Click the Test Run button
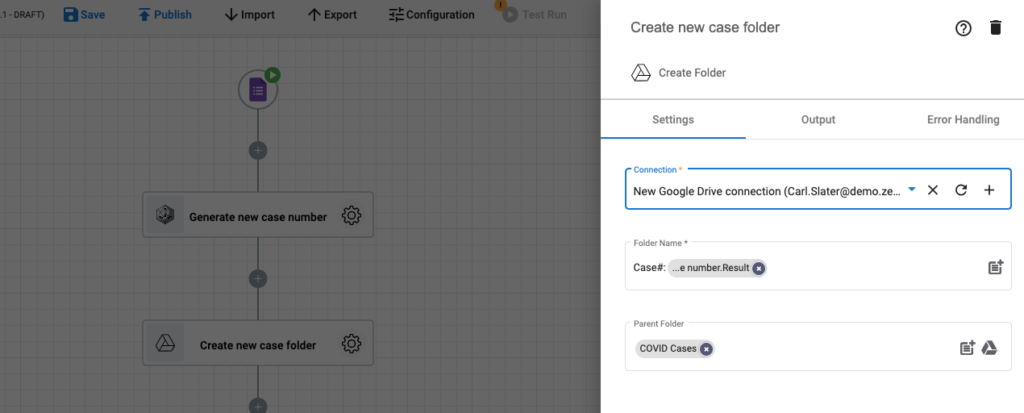Image resolution: width=1024 pixels, height=413 pixels. pyautogui.click(x=535, y=14)
